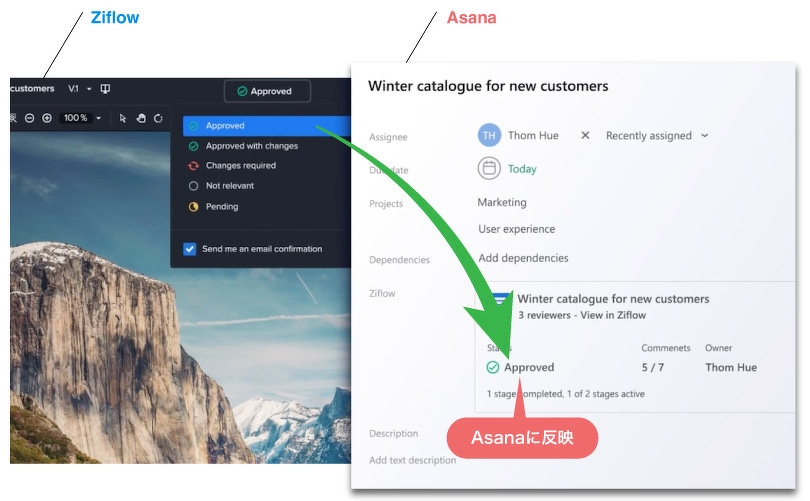Choose the Pending decision status
Image resolution: width=810 pixels, height=501 pixels.
[213, 207]
